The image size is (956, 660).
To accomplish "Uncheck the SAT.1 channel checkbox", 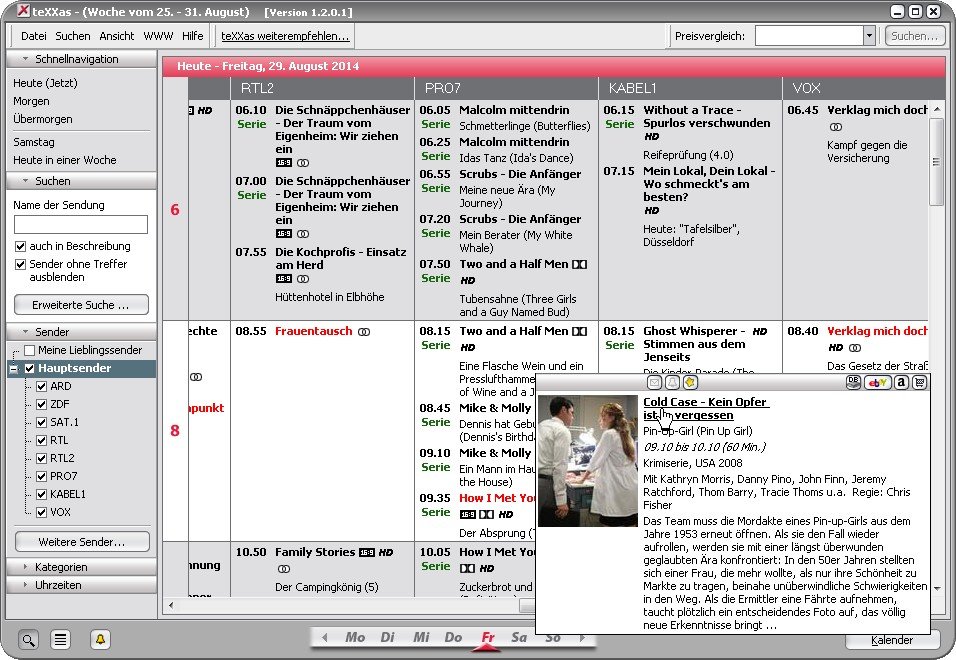I will click(x=41, y=422).
